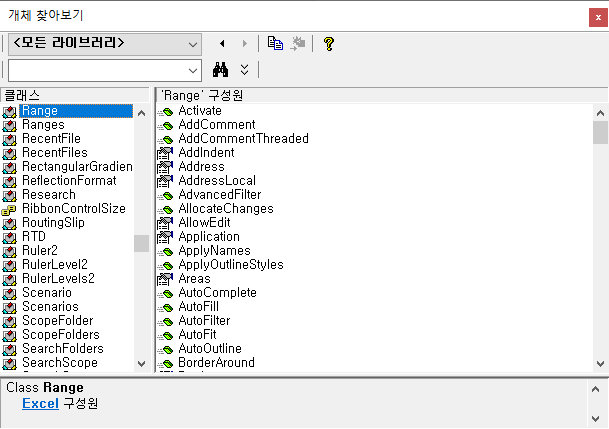Select AutoComplete member
Viewport: 609px width, 429px height.
[x=218, y=292]
